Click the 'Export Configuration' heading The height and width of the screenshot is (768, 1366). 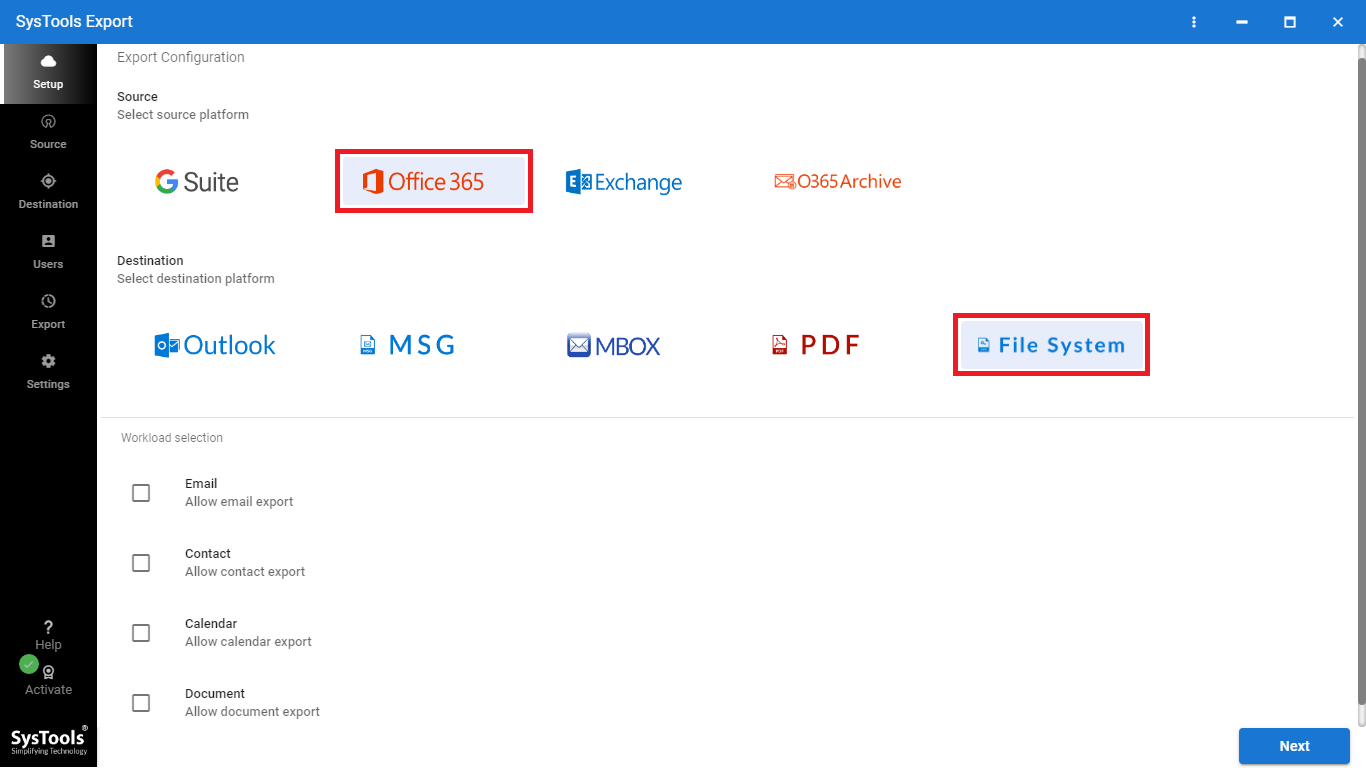(x=181, y=57)
